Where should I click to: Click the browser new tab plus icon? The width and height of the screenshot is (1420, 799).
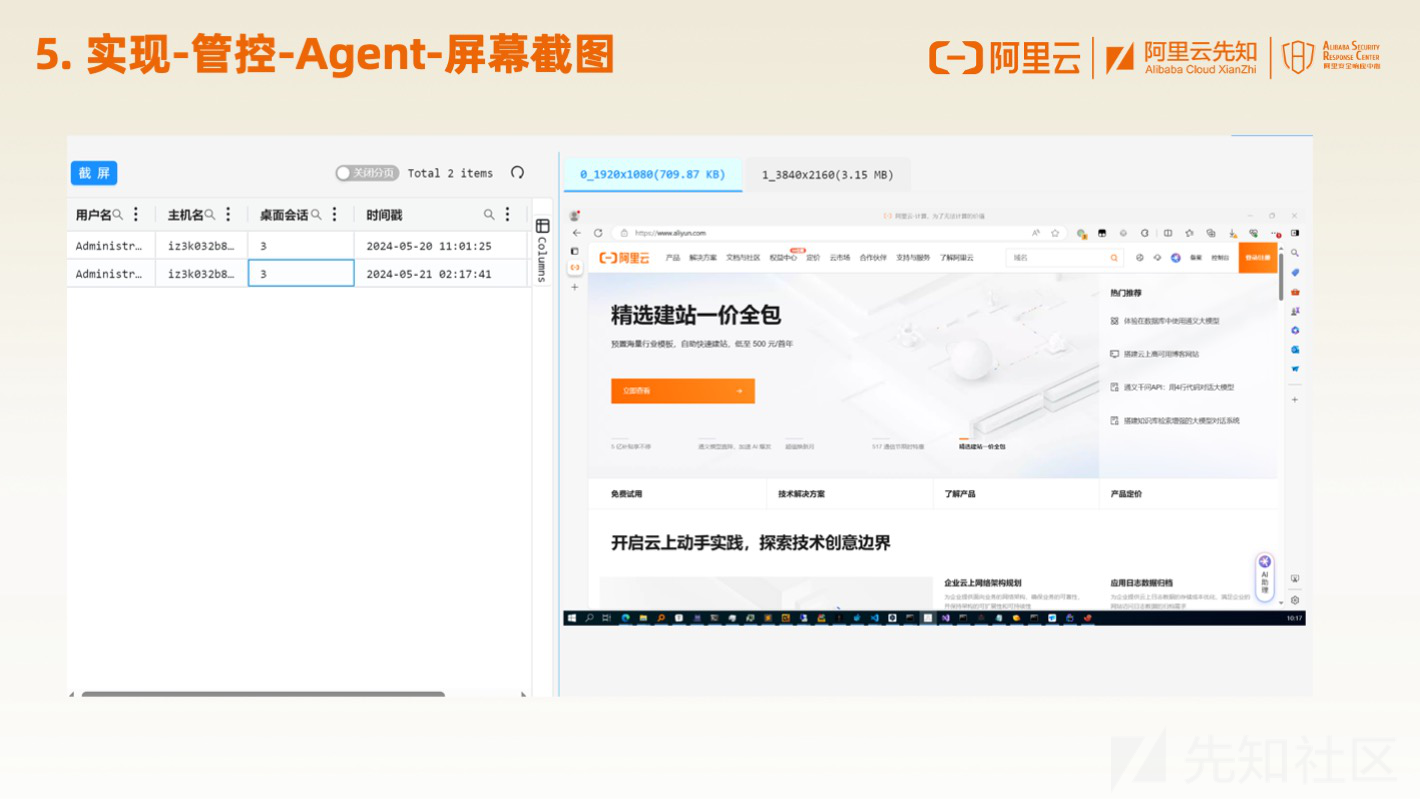click(x=575, y=287)
